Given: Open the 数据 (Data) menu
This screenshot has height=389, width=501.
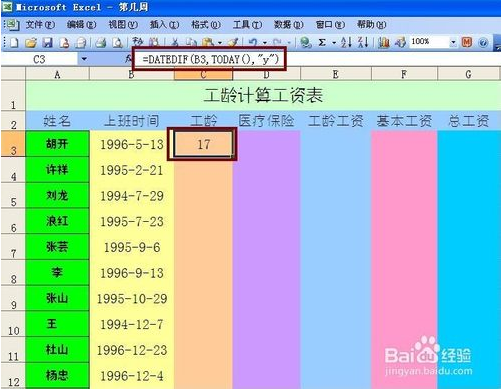Looking at the screenshot, I should [289, 25].
